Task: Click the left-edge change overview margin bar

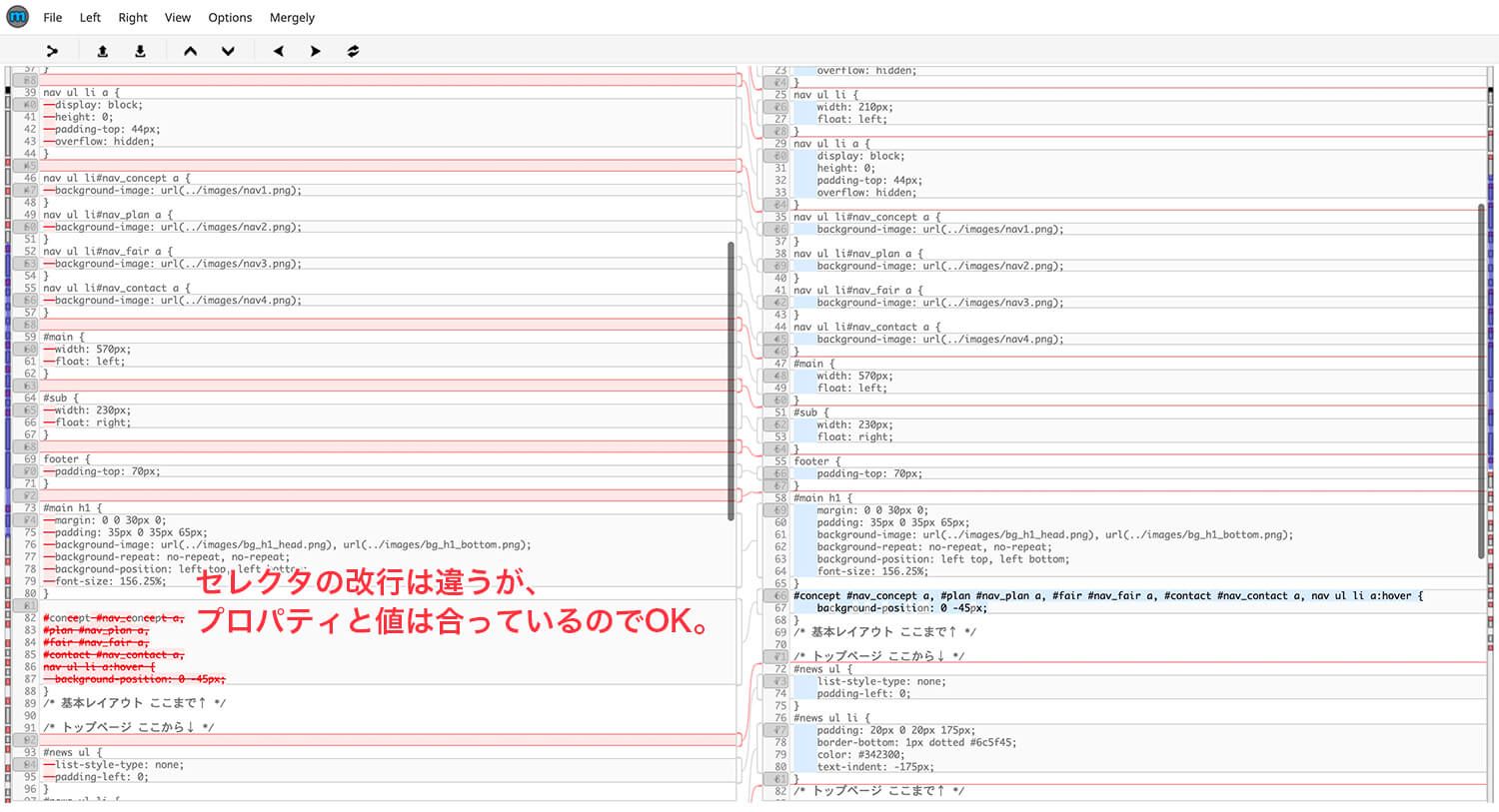Action: (x=8, y=434)
